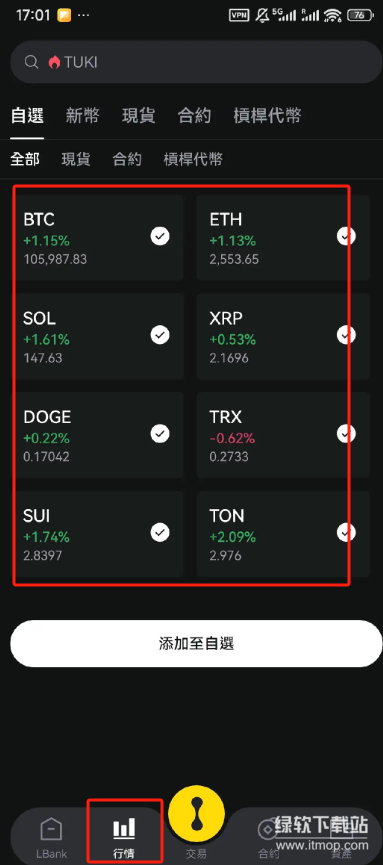Toggle the ETH selection checkmark

346,237
